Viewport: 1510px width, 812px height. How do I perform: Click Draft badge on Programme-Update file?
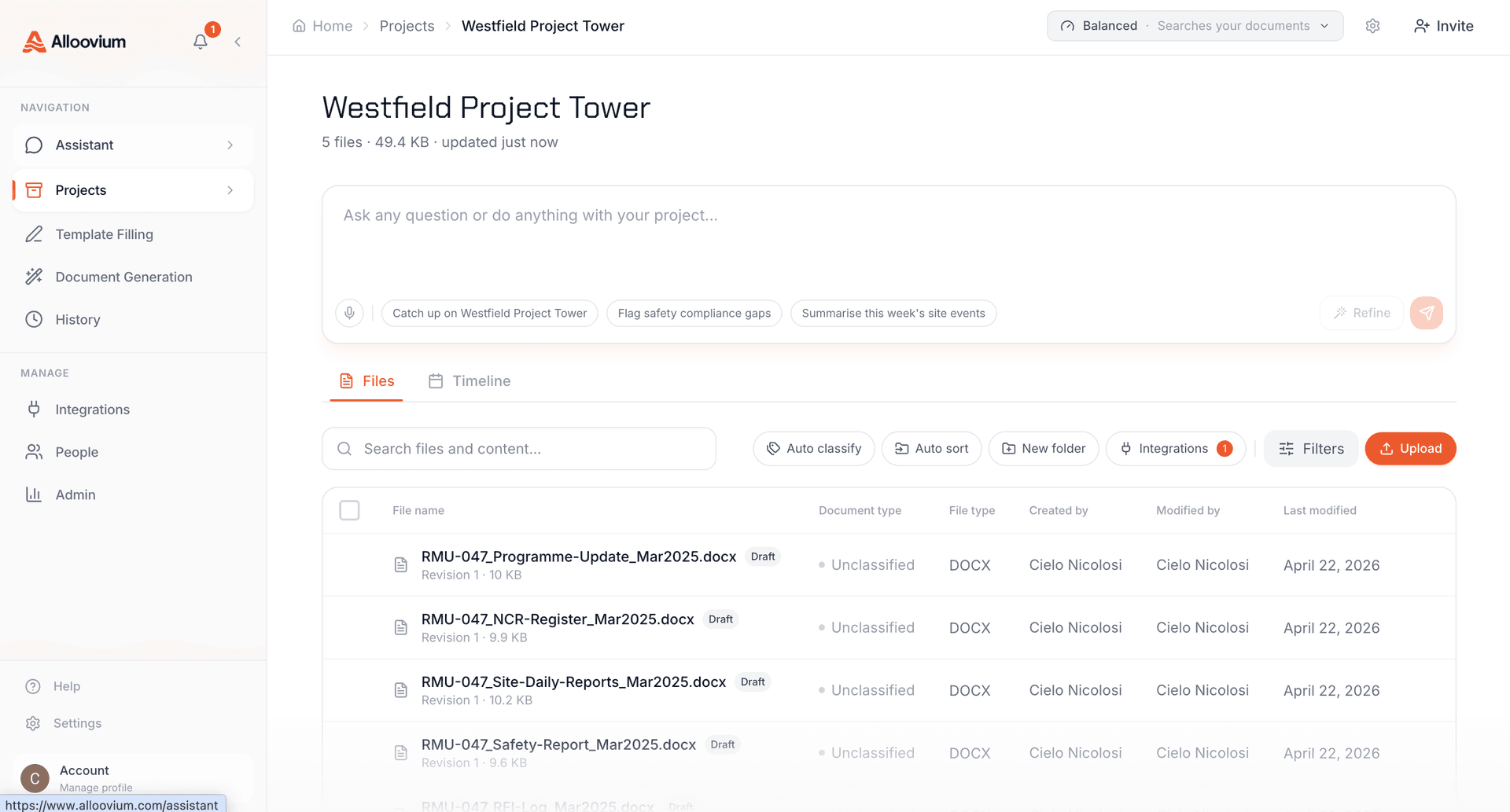pyautogui.click(x=763, y=557)
